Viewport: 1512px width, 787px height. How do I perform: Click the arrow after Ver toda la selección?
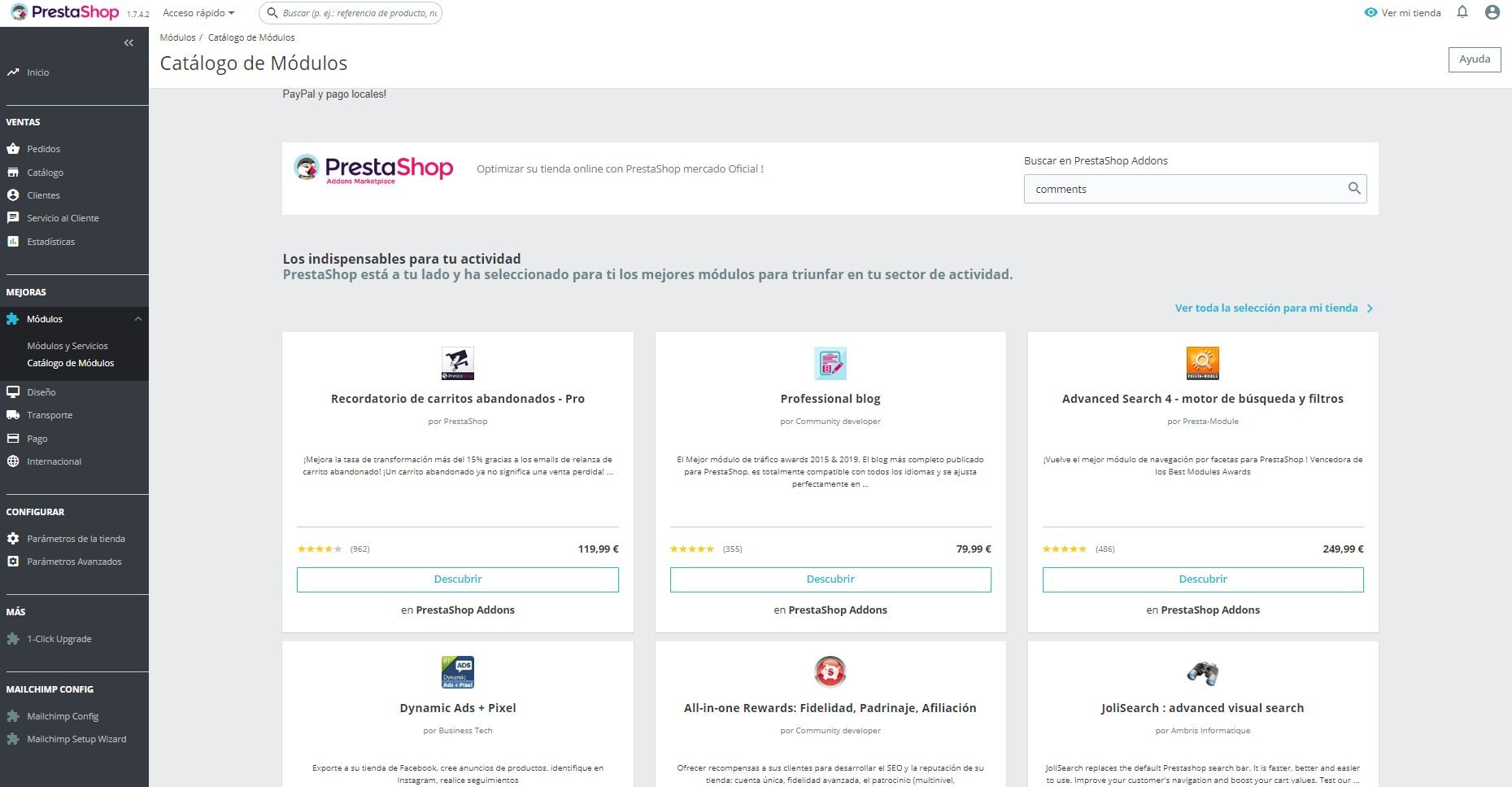1370,308
